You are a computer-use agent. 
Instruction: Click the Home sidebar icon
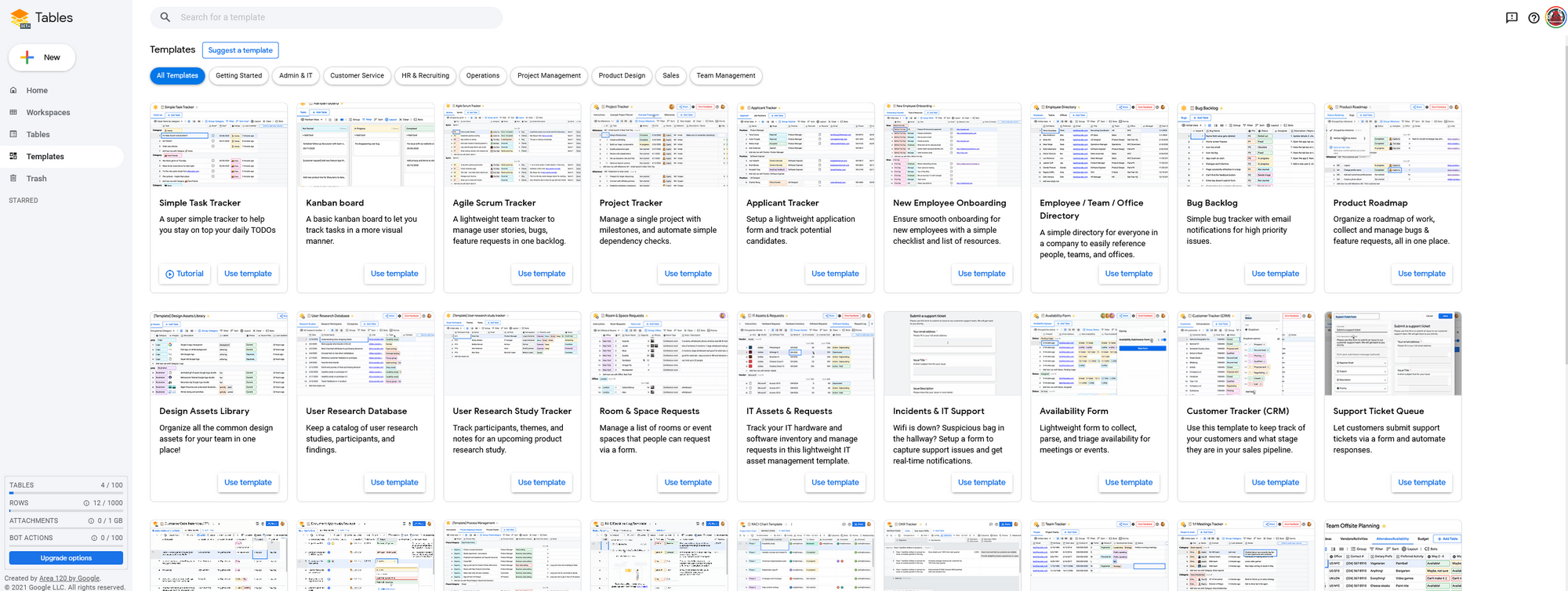[x=13, y=90]
